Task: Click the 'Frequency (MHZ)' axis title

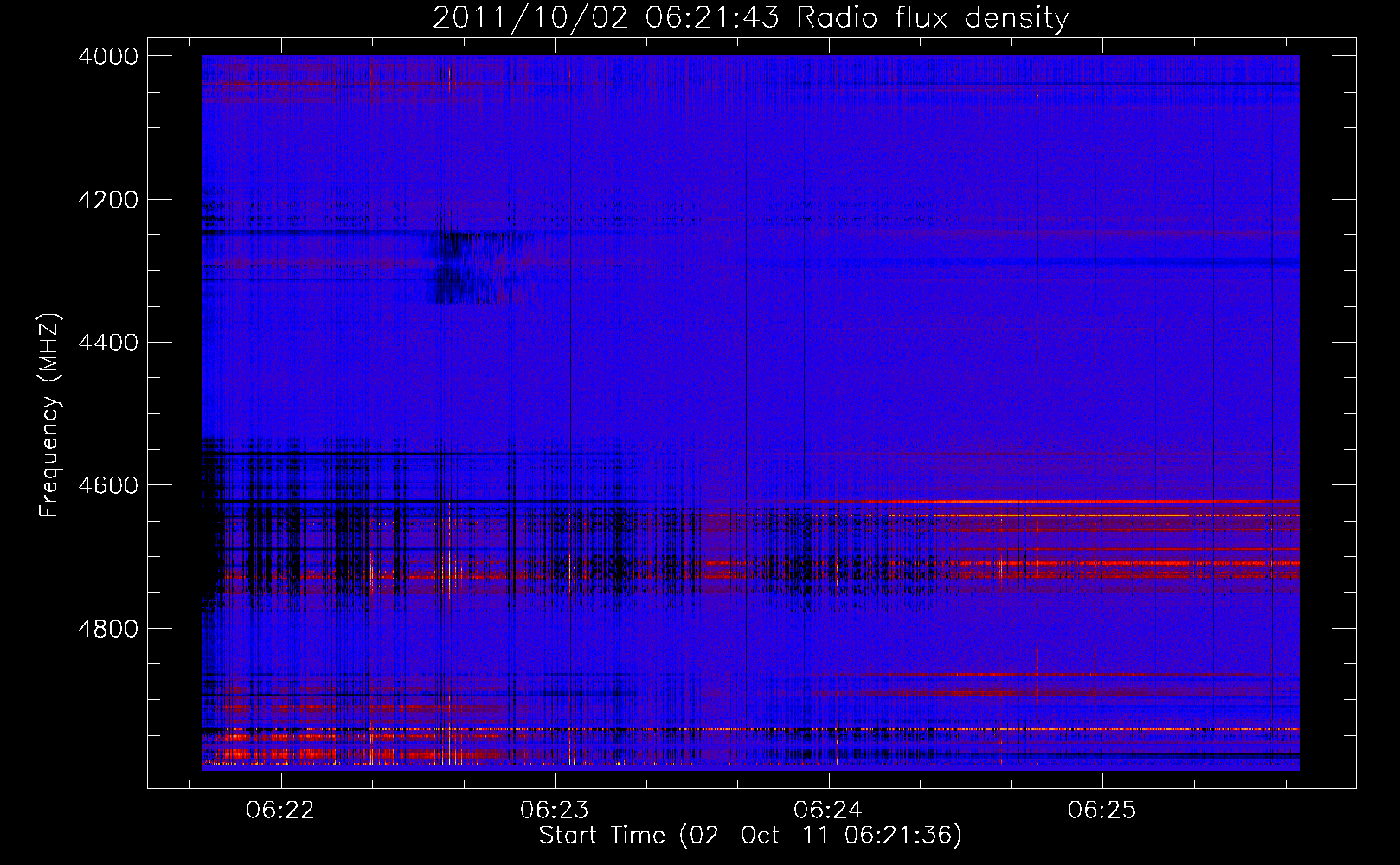Action: click(x=49, y=415)
